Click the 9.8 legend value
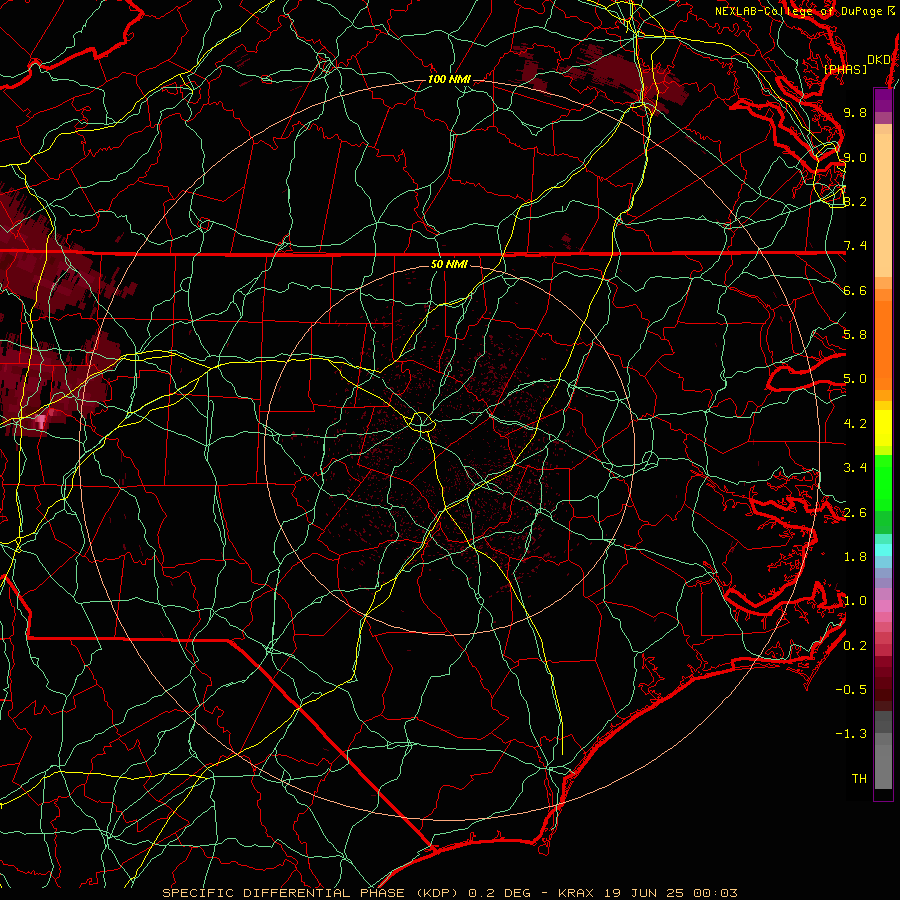This screenshot has width=900, height=900. (855, 112)
